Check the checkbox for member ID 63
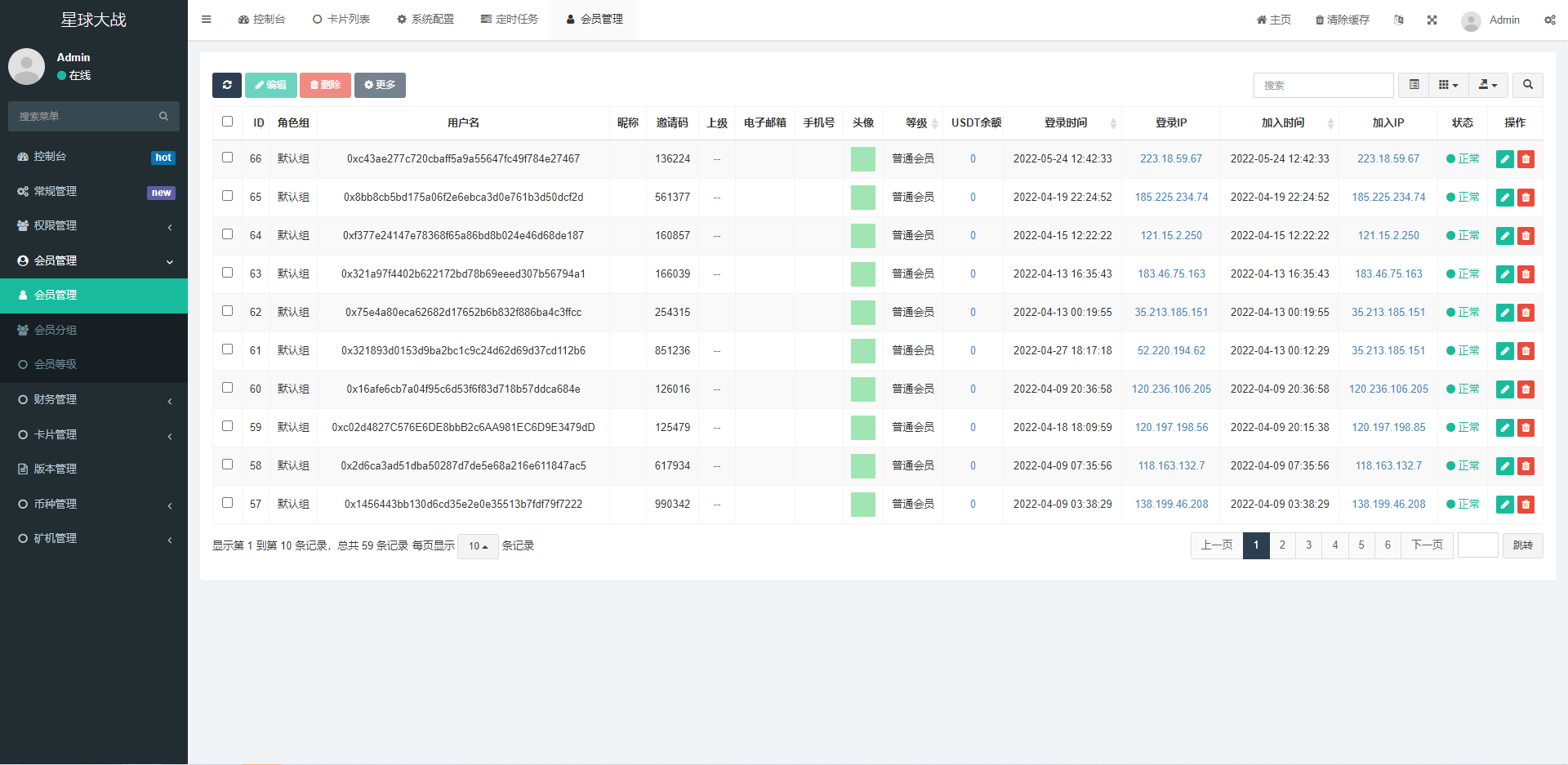Screen dimensions: 1568x765 (x=227, y=273)
